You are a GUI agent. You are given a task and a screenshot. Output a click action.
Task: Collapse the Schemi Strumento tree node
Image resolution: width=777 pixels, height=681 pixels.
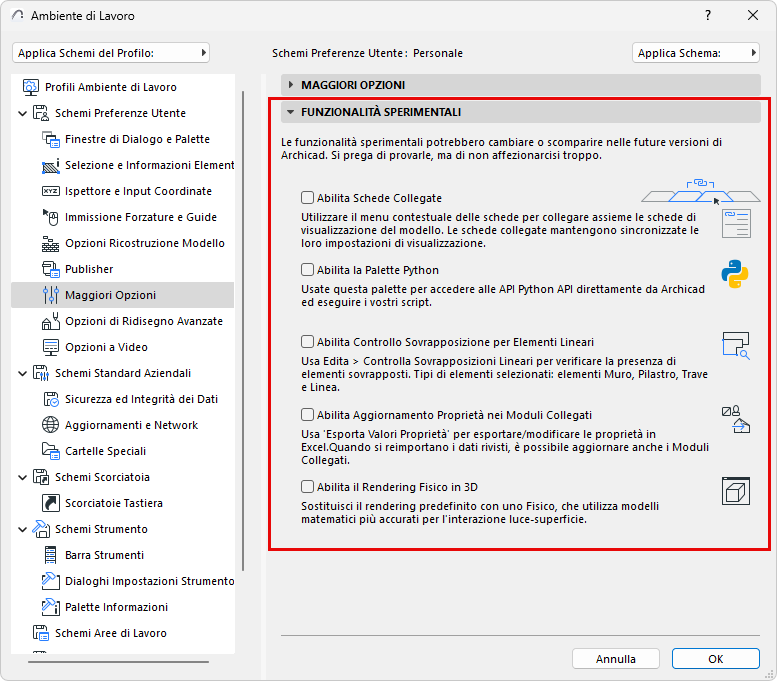point(22,530)
